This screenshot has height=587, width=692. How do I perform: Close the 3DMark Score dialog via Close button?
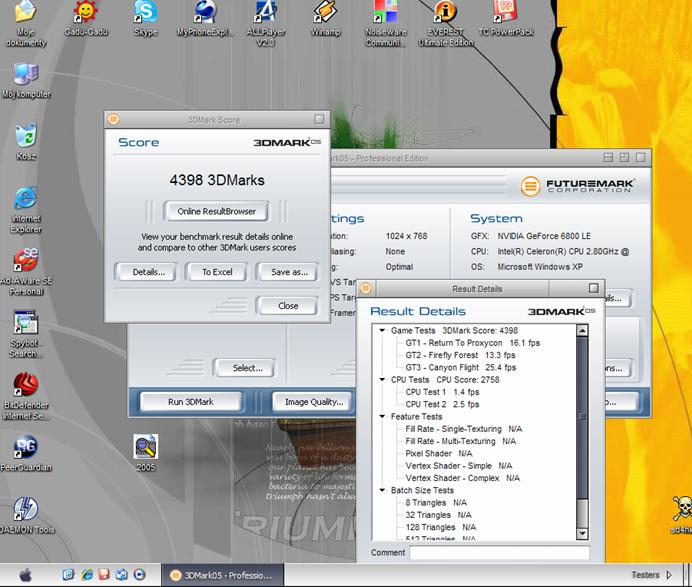pos(288,305)
